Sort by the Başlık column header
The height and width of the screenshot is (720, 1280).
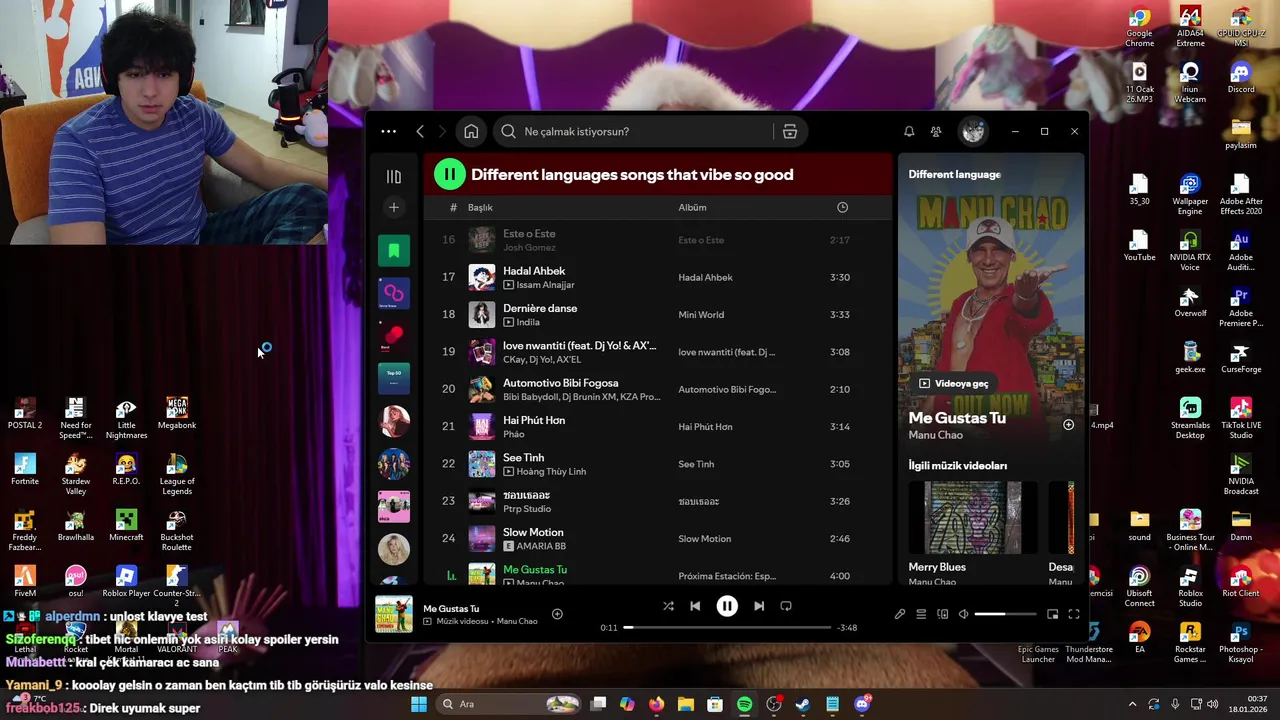[x=480, y=207]
